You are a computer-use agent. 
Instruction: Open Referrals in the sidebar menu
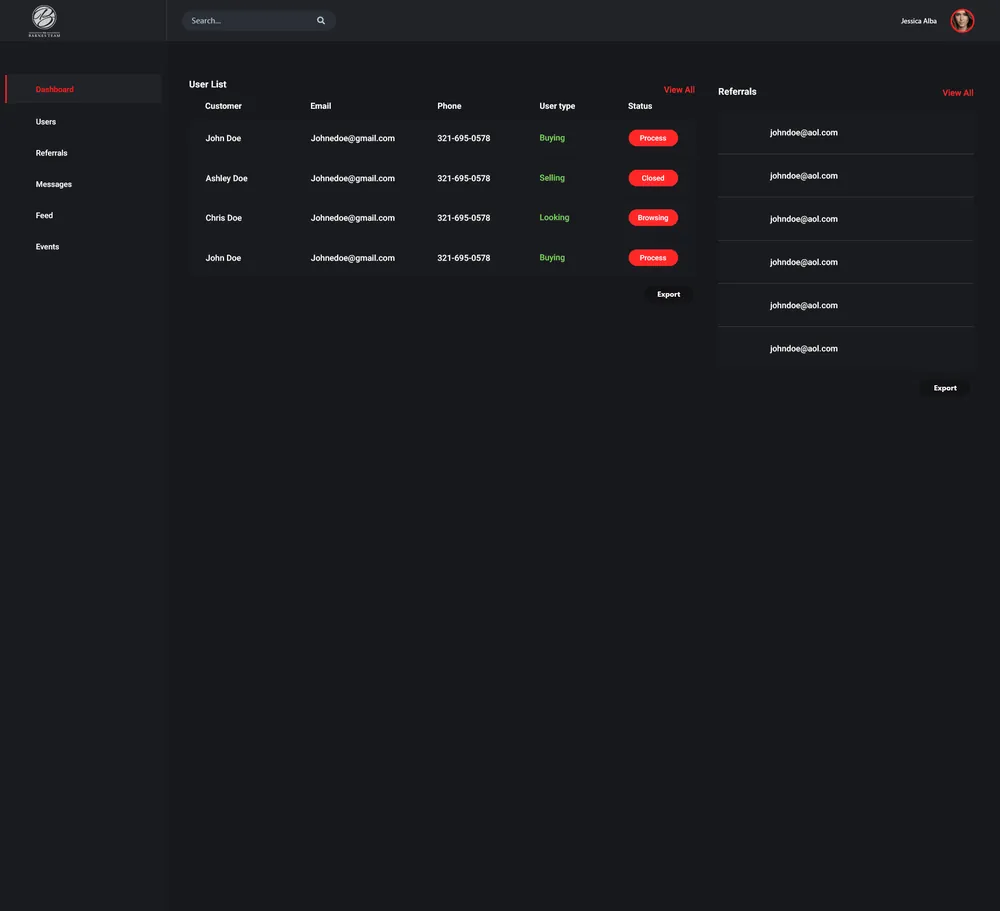tap(52, 153)
